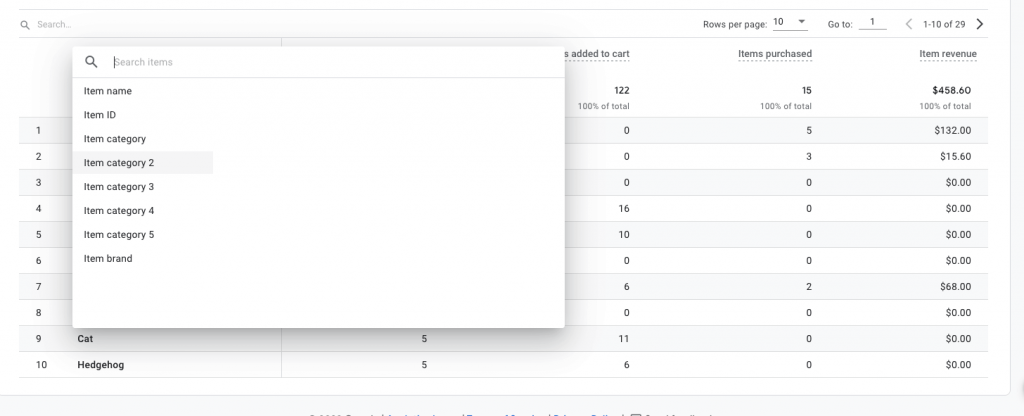This screenshot has width=1024, height=416.
Task: Select Item category 2 option
Action: pos(119,163)
